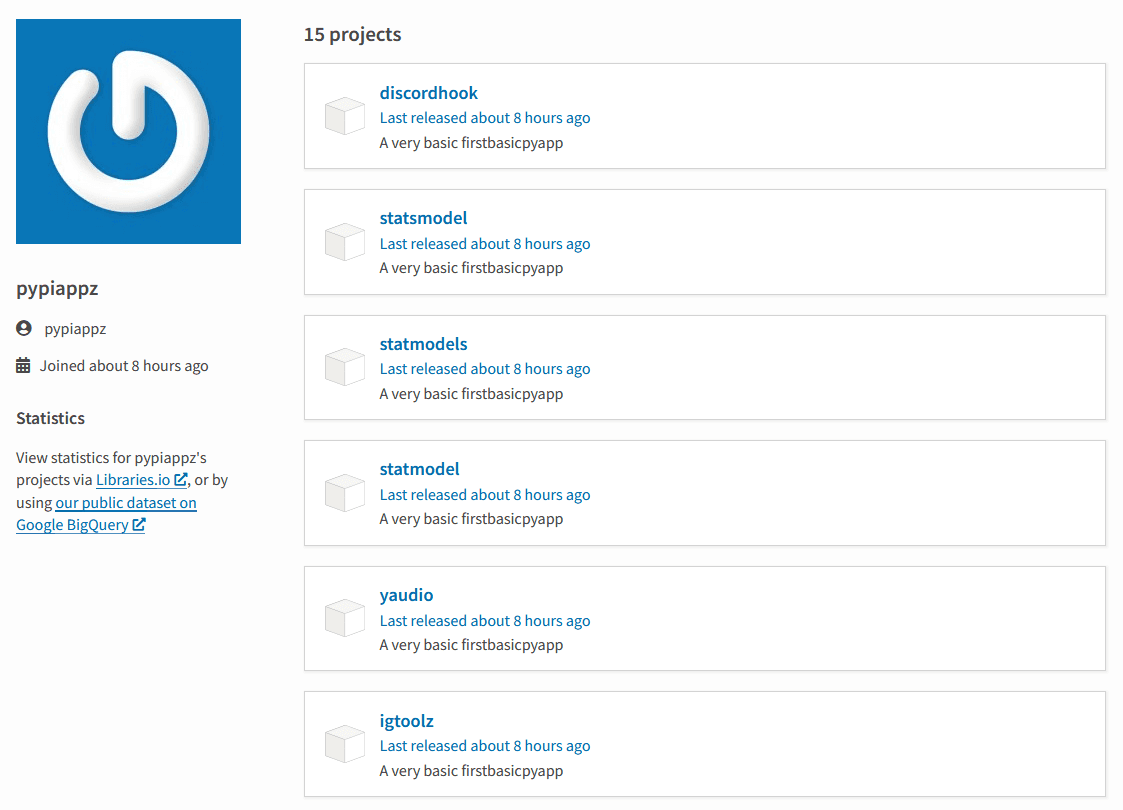The height and width of the screenshot is (810, 1123).
Task: Click discordhook's last released timestamp link
Action: coord(484,117)
